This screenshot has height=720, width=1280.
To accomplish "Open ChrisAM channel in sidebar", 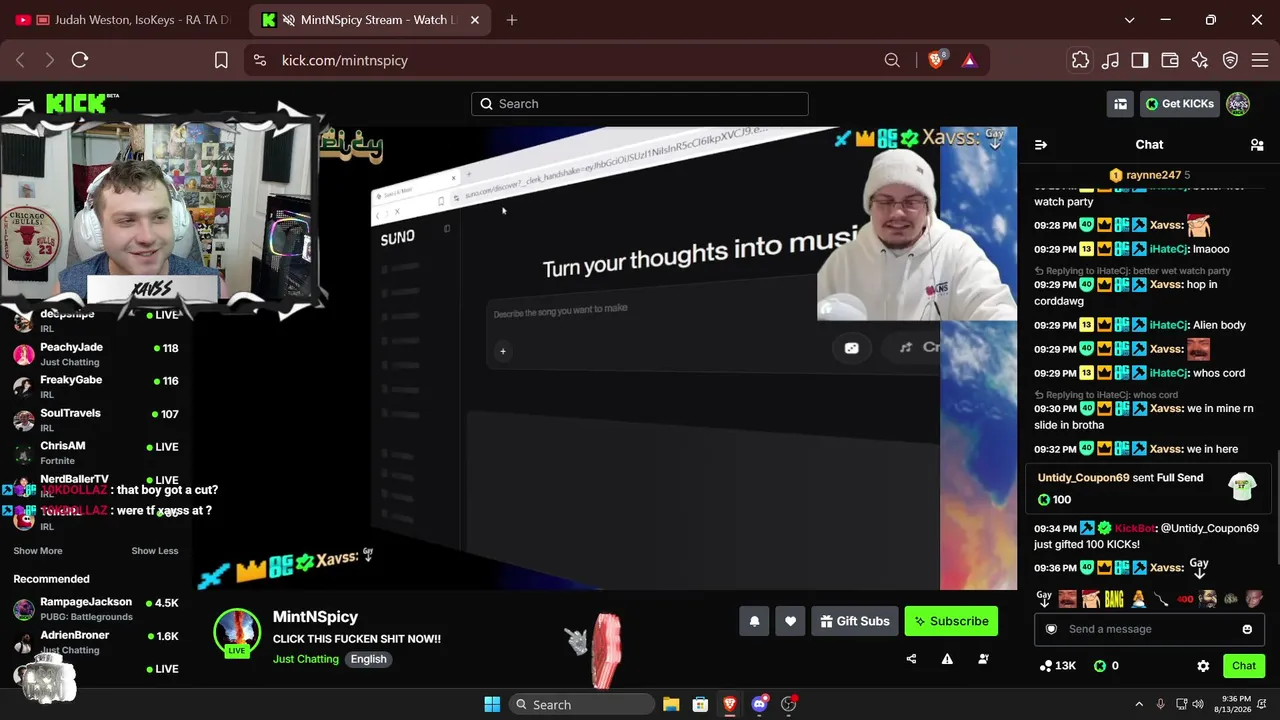I will [96, 453].
